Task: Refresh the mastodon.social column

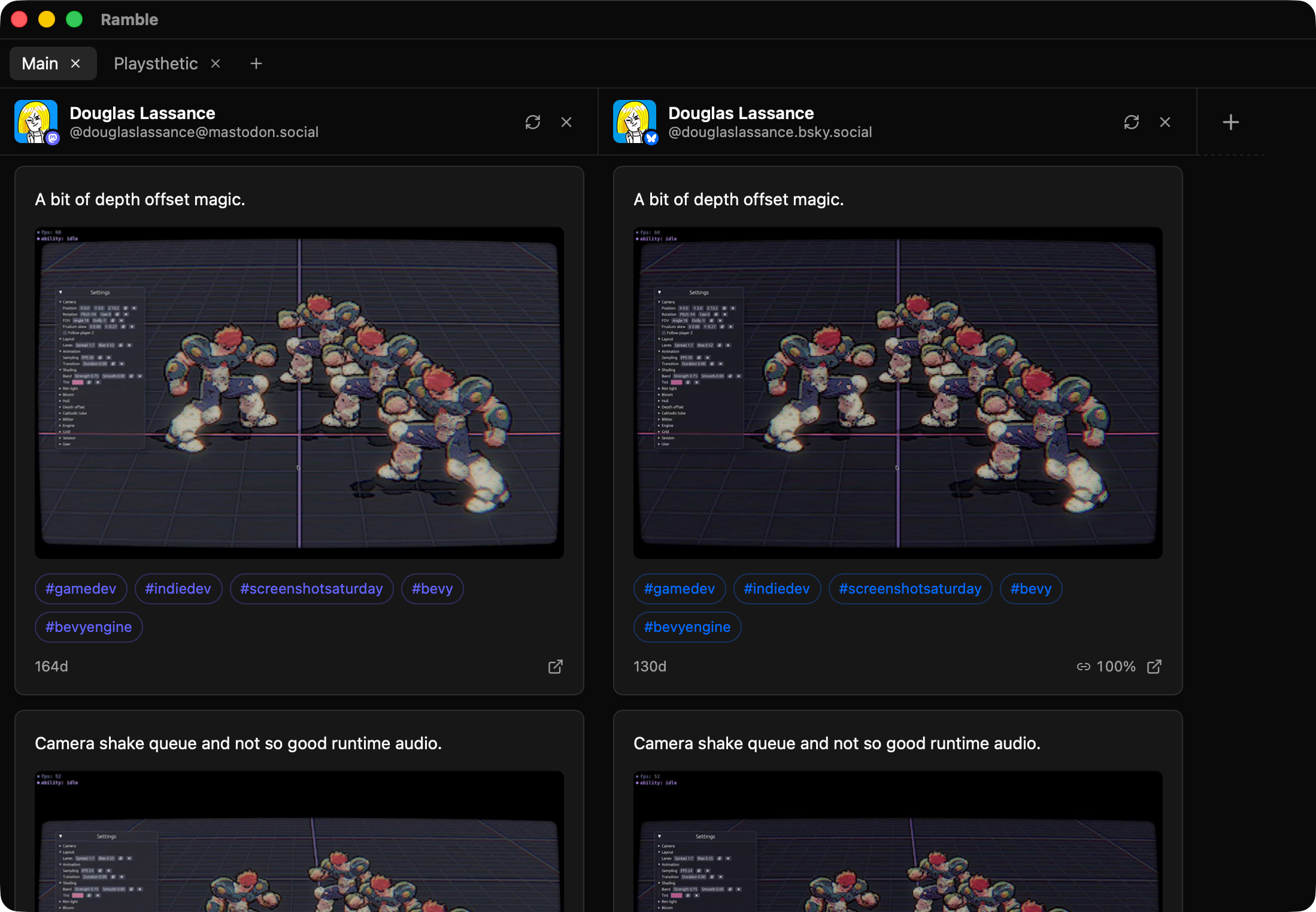Action: click(533, 122)
